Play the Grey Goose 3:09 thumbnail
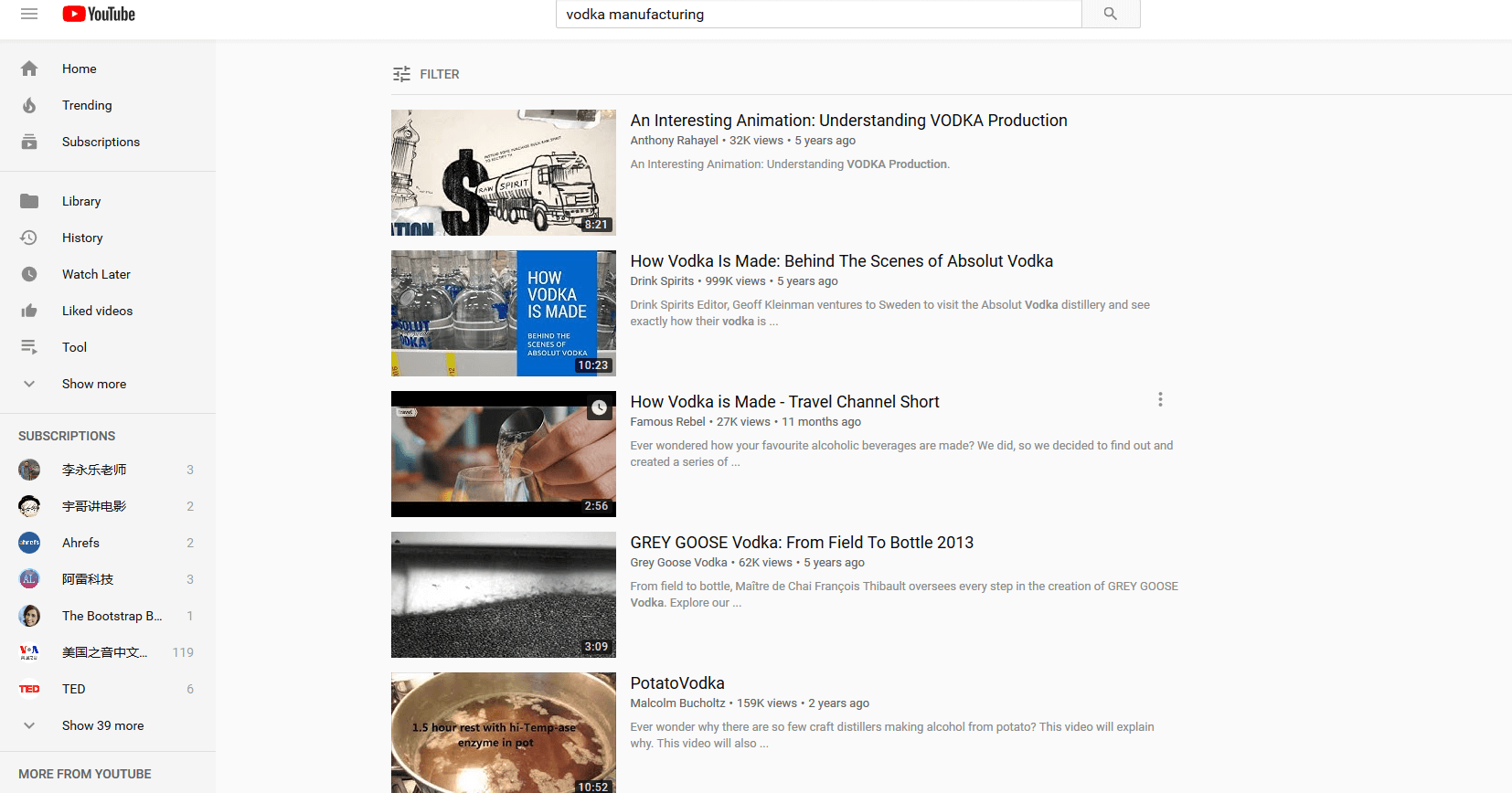 pyautogui.click(x=504, y=595)
